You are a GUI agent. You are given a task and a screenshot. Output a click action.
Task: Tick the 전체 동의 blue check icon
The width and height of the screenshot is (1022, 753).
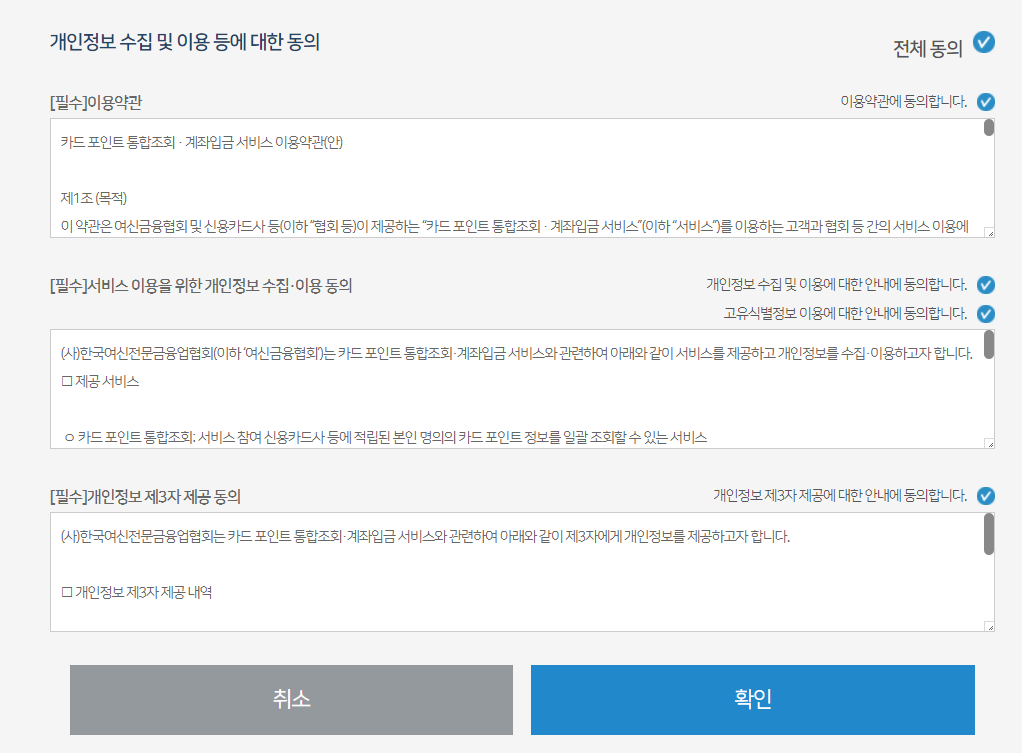pos(984,42)
